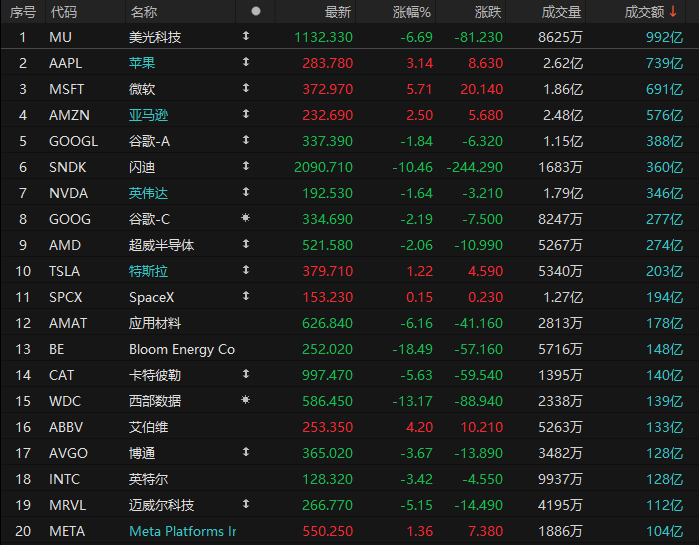Click the up-down arrow icon in the AVGO row
Viewport: 699px width, 545px height.
coord(246,452)
